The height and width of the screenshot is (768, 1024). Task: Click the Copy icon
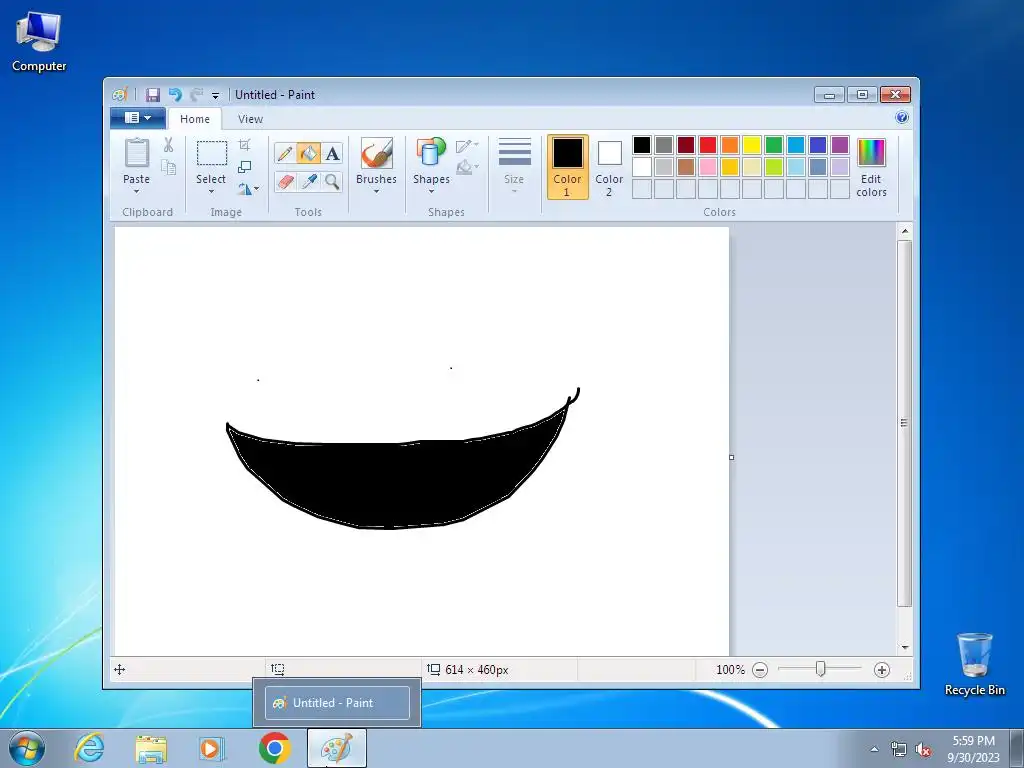[x=168, y=167]
